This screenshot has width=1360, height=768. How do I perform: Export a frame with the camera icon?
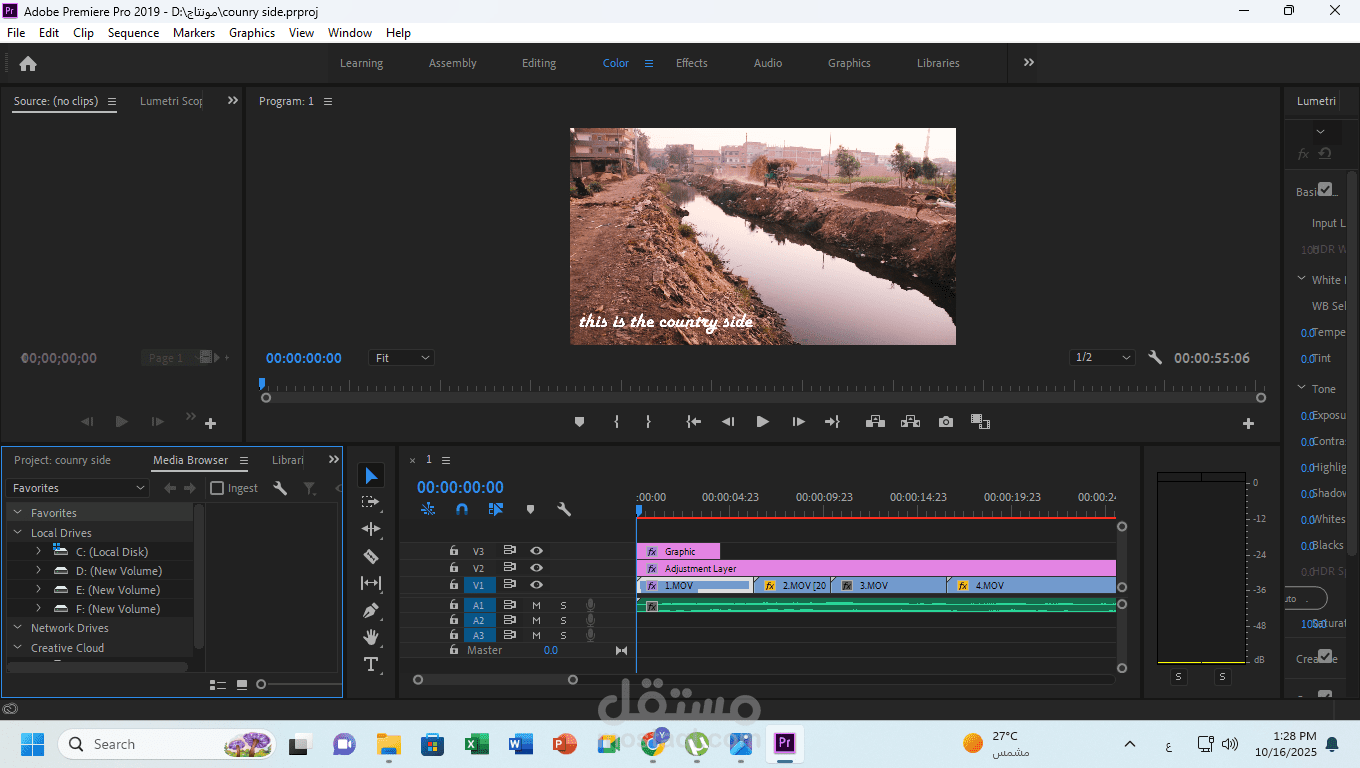click(x=946, y=422)
